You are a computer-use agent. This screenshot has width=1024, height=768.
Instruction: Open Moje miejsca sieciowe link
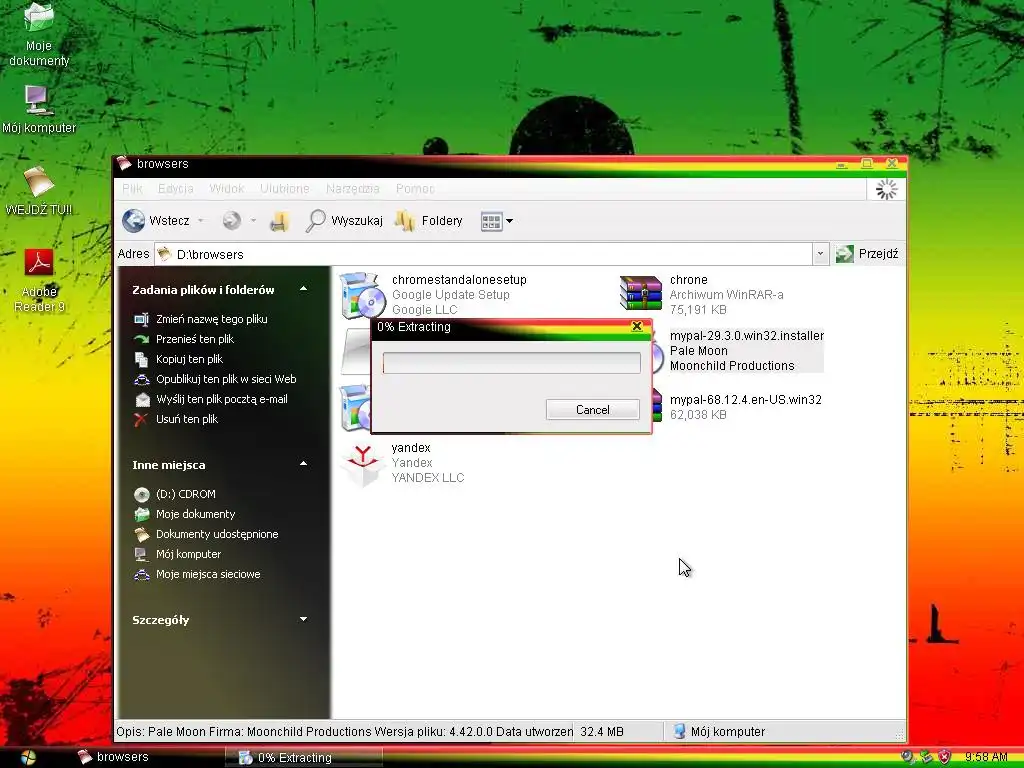click(x=208, y=574)
